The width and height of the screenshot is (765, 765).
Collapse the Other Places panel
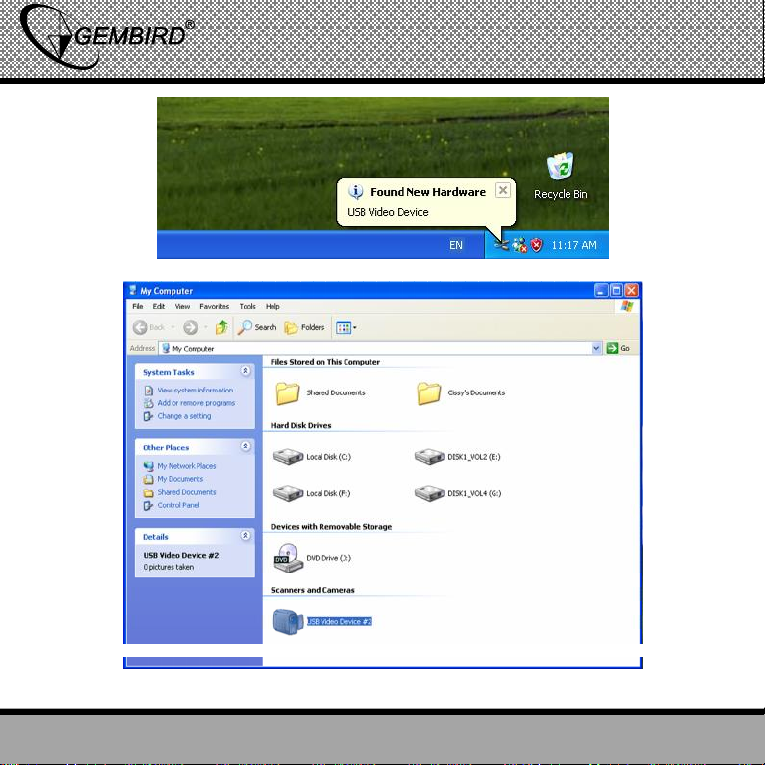click(246, 447)
